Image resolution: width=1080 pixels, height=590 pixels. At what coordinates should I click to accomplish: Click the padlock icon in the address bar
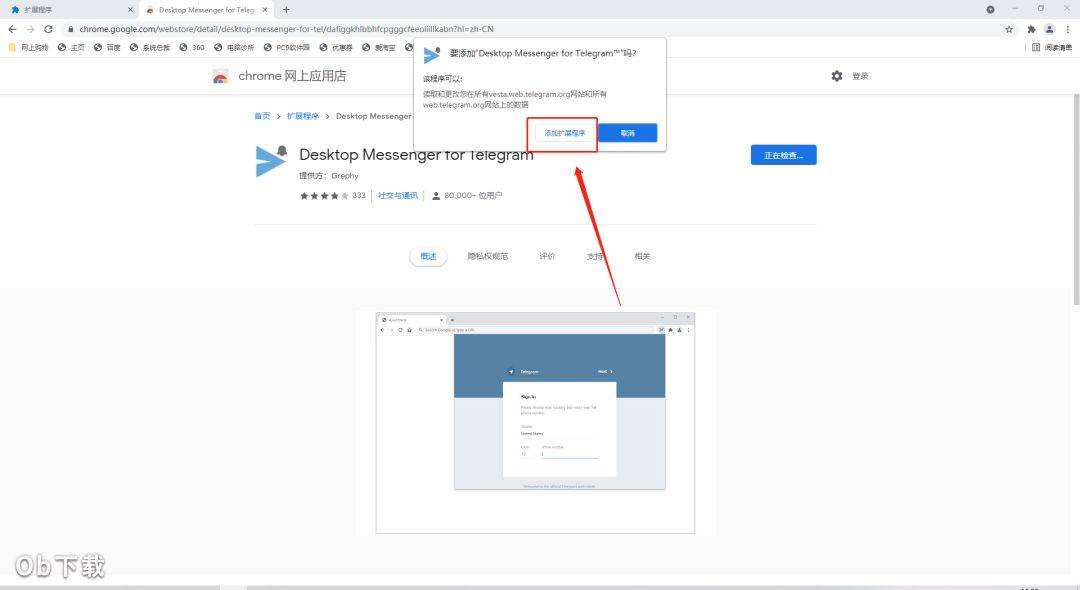70,29
